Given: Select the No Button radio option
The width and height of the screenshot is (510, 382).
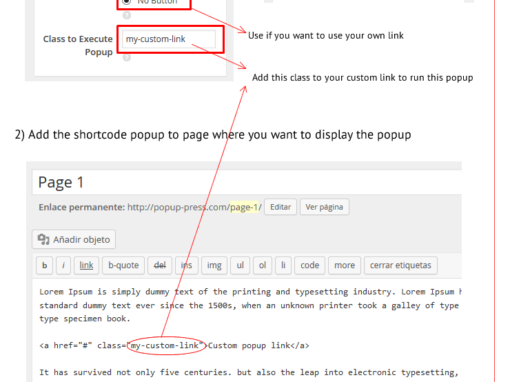Looking at the screenshot, I should coord(126,2).
